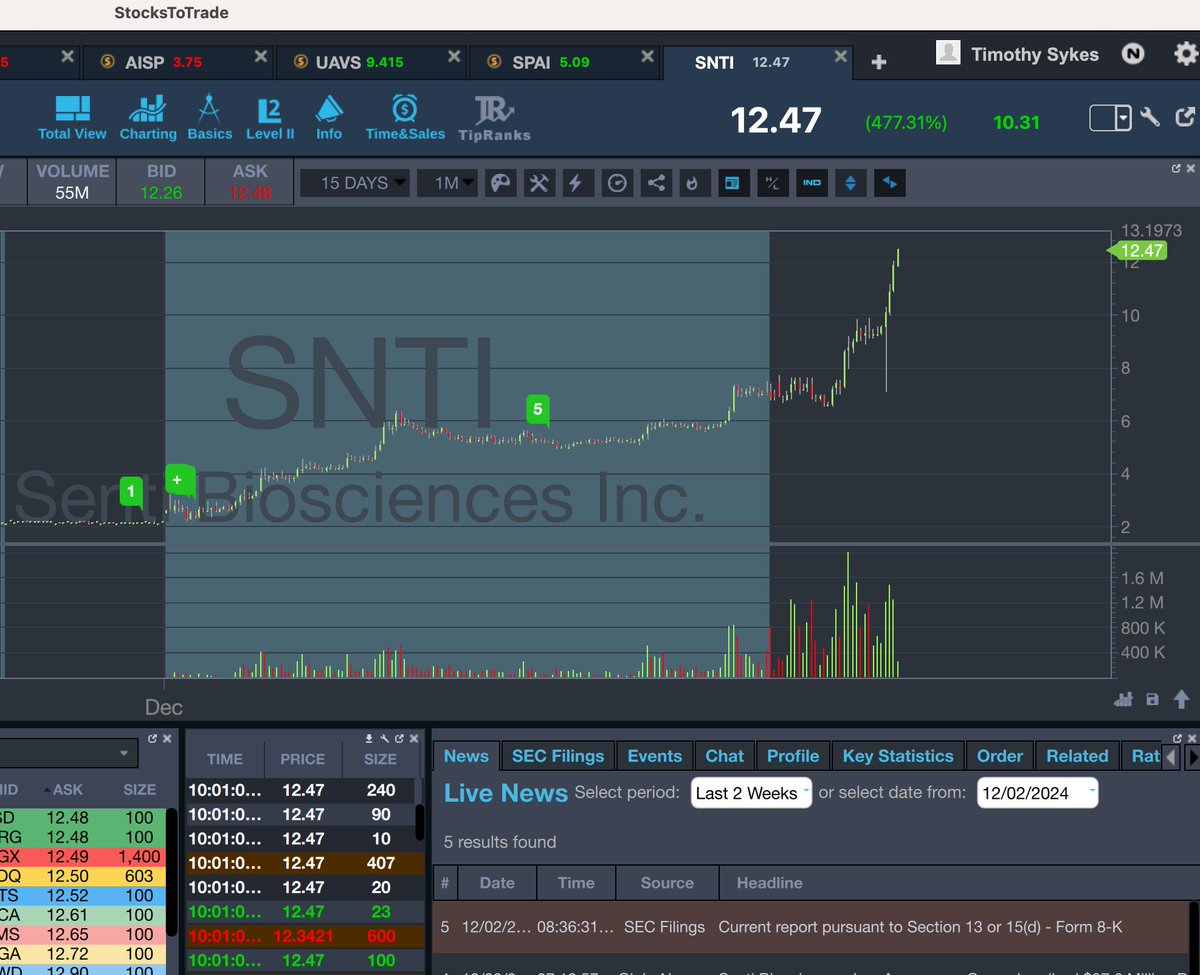The height and width of the screenshot is (975, 1200).
Task: Open the SEC Filings tab
Action: point(558,756)
